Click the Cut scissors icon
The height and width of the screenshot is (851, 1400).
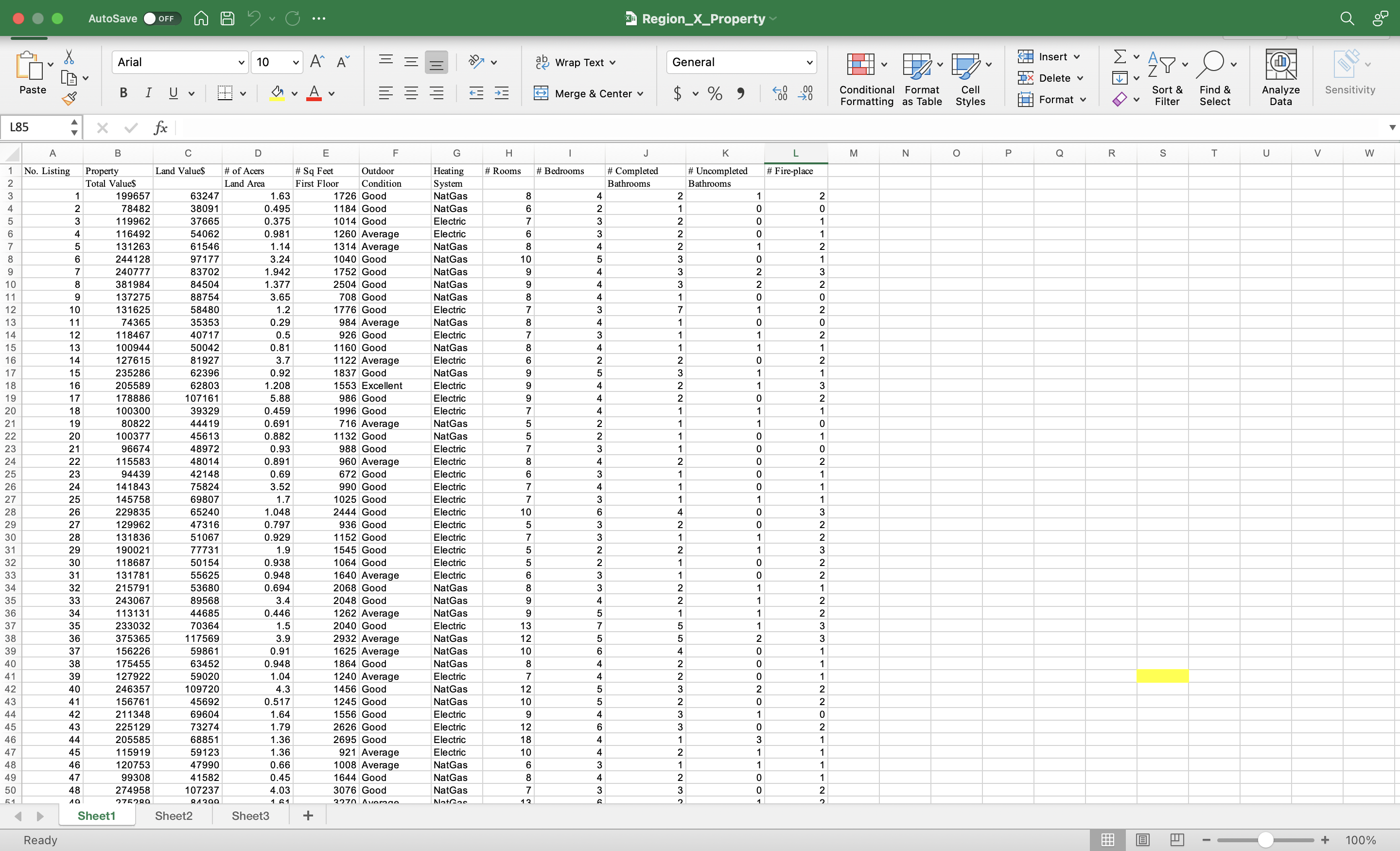tap(70, 56)
